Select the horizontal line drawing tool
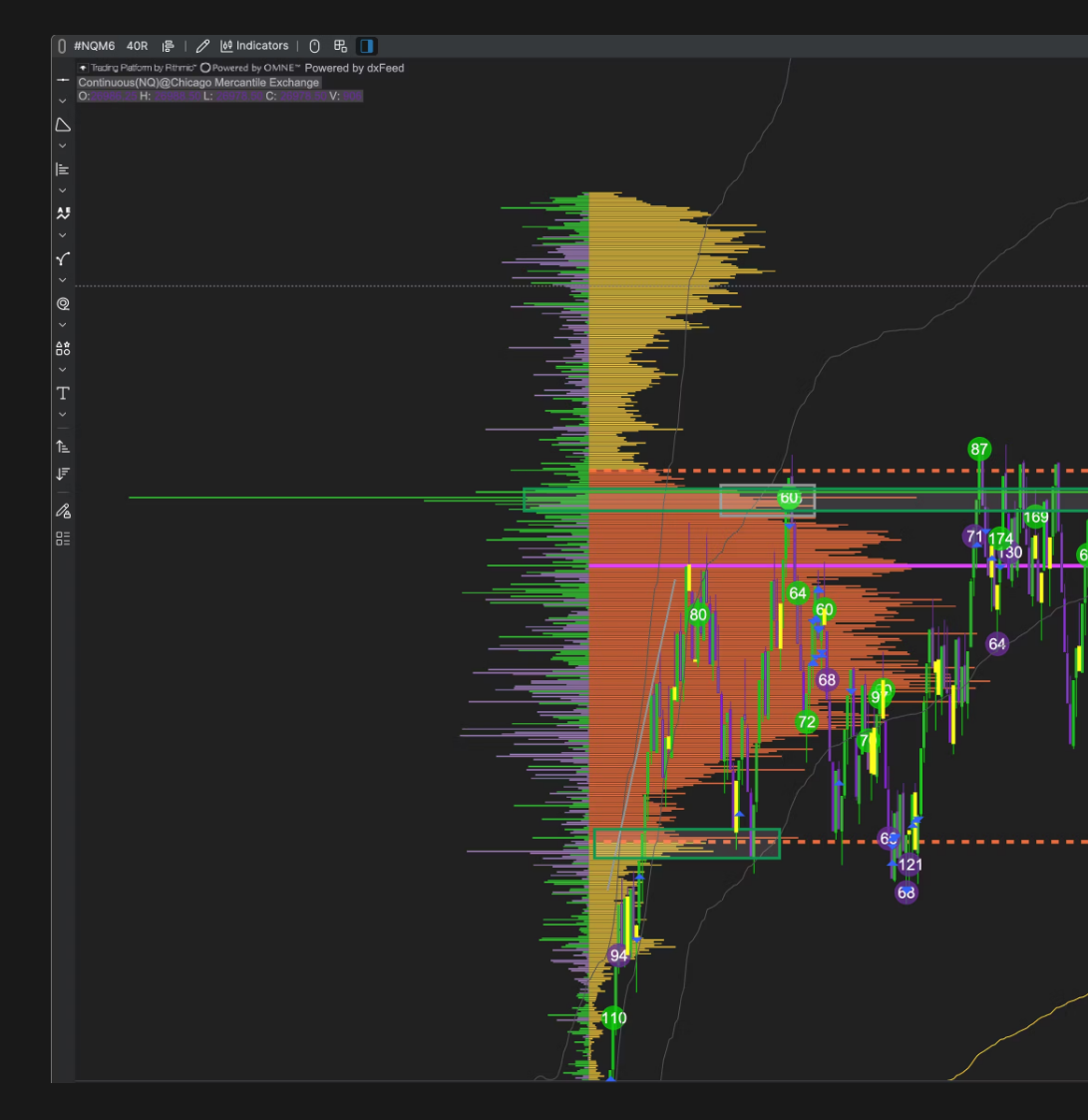 pos(63,80)
